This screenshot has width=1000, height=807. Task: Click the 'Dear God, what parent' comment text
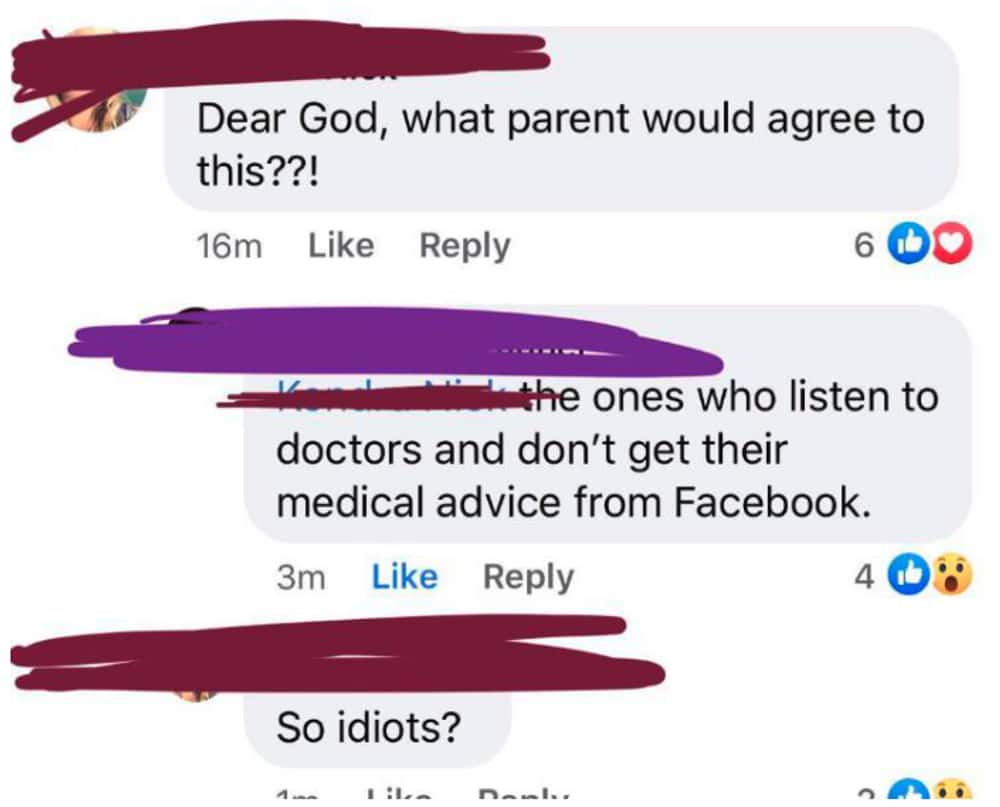pyautogui.click(x=560, y=145)
